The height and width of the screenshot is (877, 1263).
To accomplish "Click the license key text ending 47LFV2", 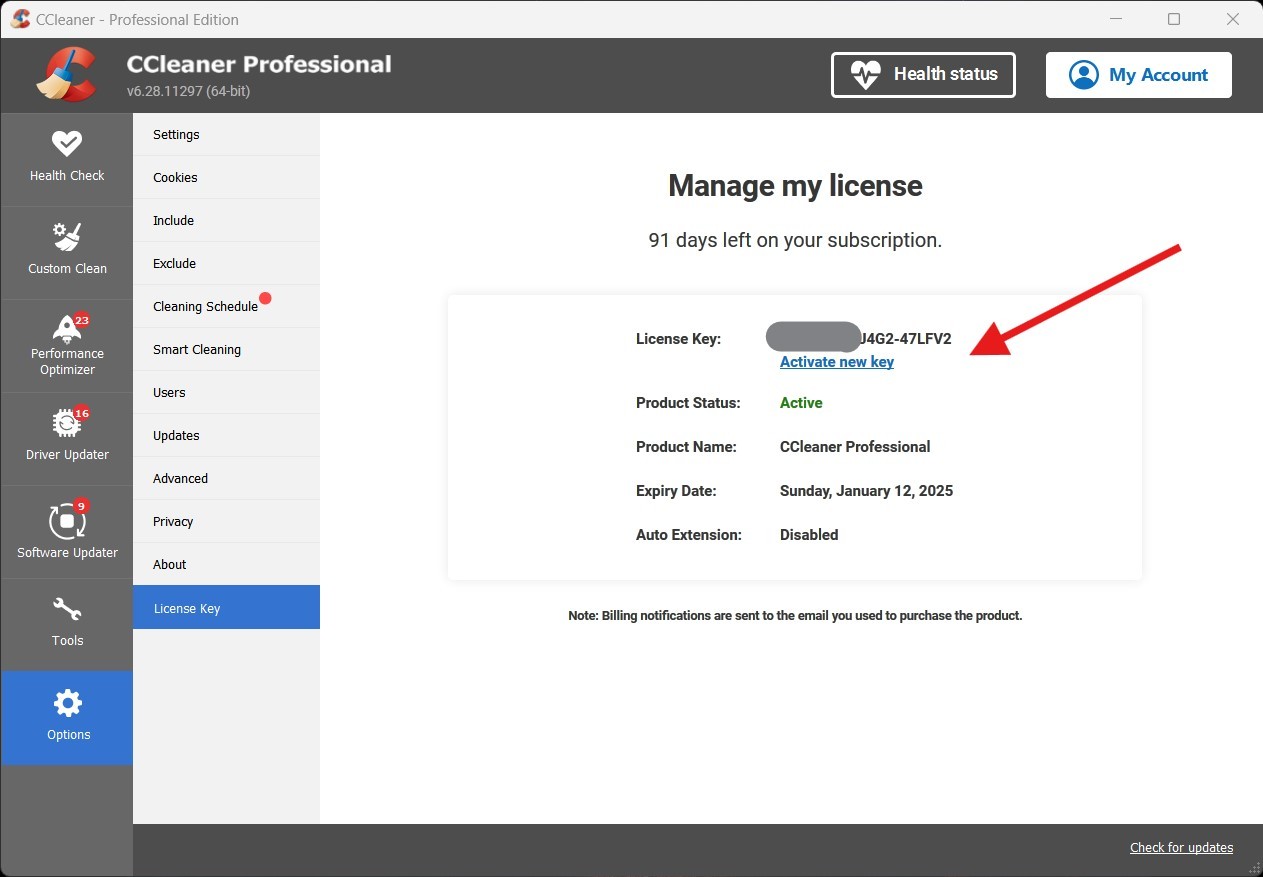I will coord(905,339).
